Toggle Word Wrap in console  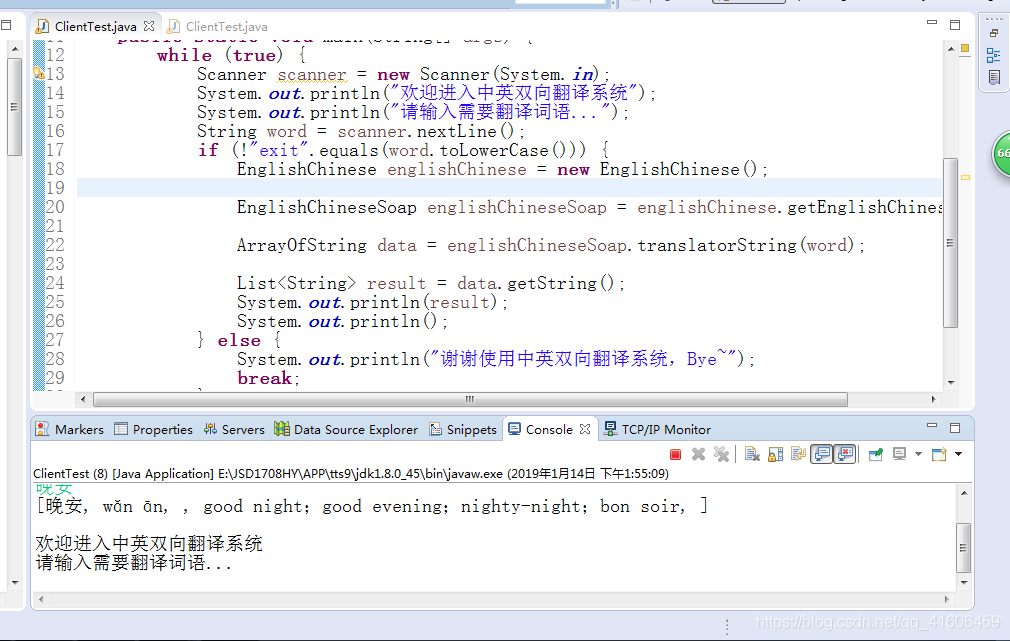tap(799, 454)
